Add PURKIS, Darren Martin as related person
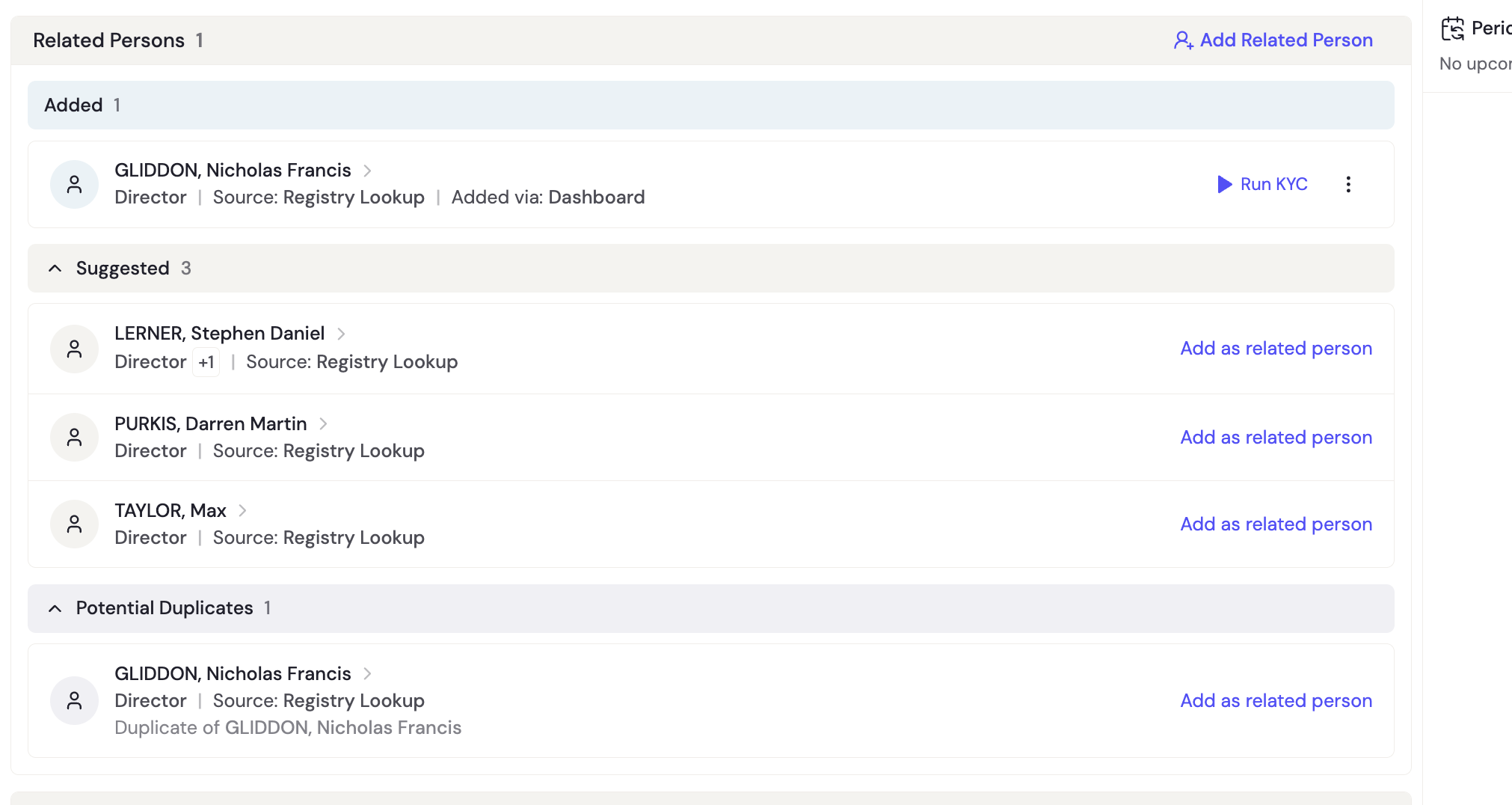1512x805 pixels. click(1276, 437)
